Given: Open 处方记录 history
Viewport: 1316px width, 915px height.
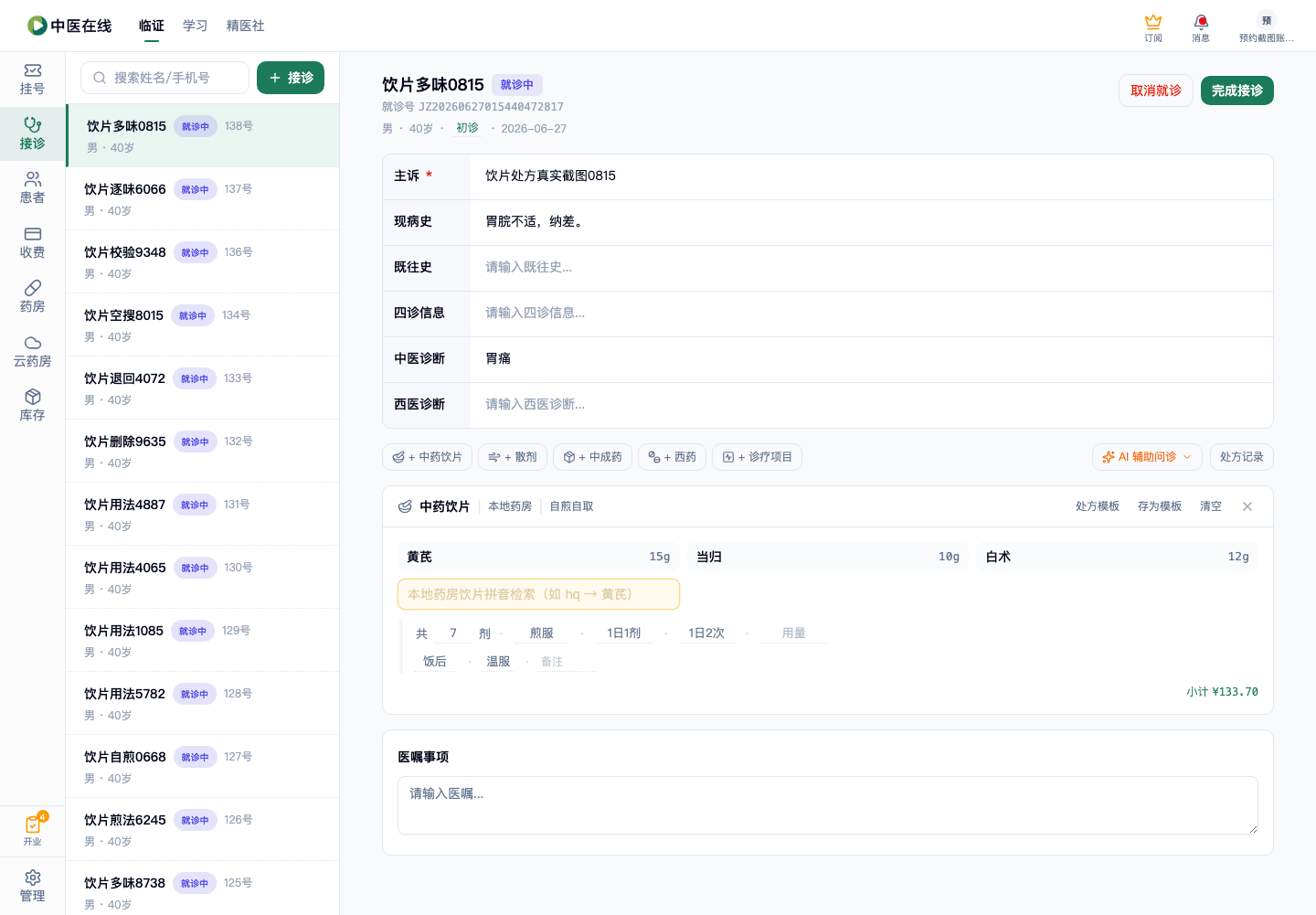Looking at the screenshot, I should pyautogui.click(x=1241, y=457).
